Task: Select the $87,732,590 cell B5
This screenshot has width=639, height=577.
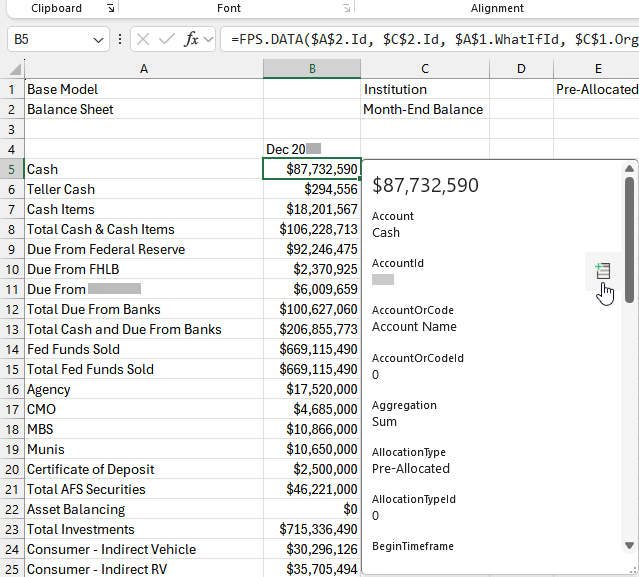Action: click(x=312, y=169)
